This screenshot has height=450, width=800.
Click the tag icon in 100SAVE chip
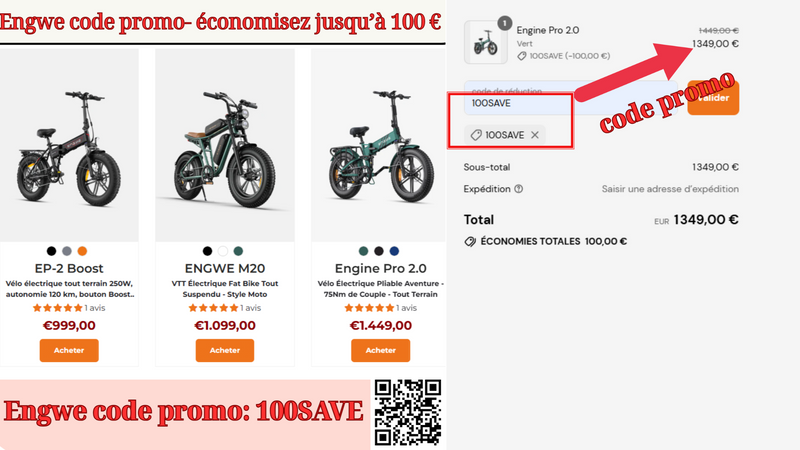tap(476, 135)
